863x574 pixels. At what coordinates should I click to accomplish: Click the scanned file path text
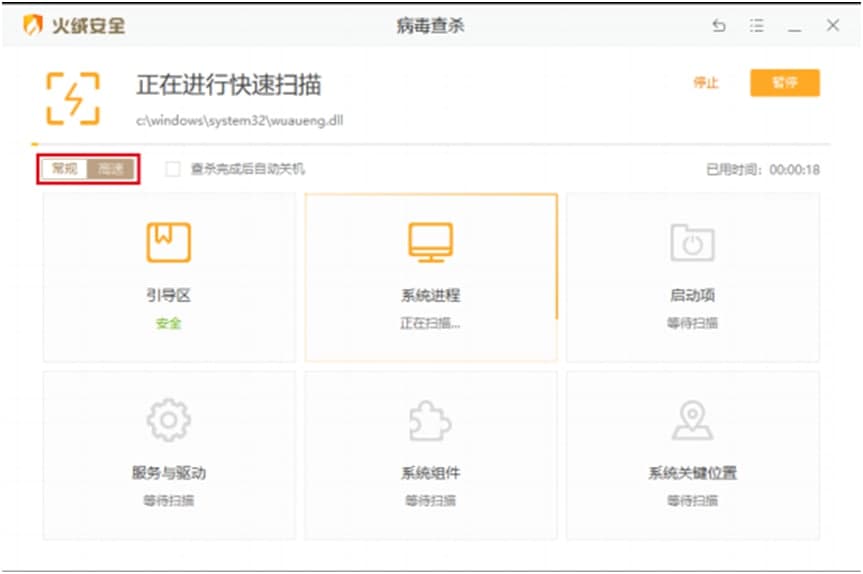click(x=240, y=120)
